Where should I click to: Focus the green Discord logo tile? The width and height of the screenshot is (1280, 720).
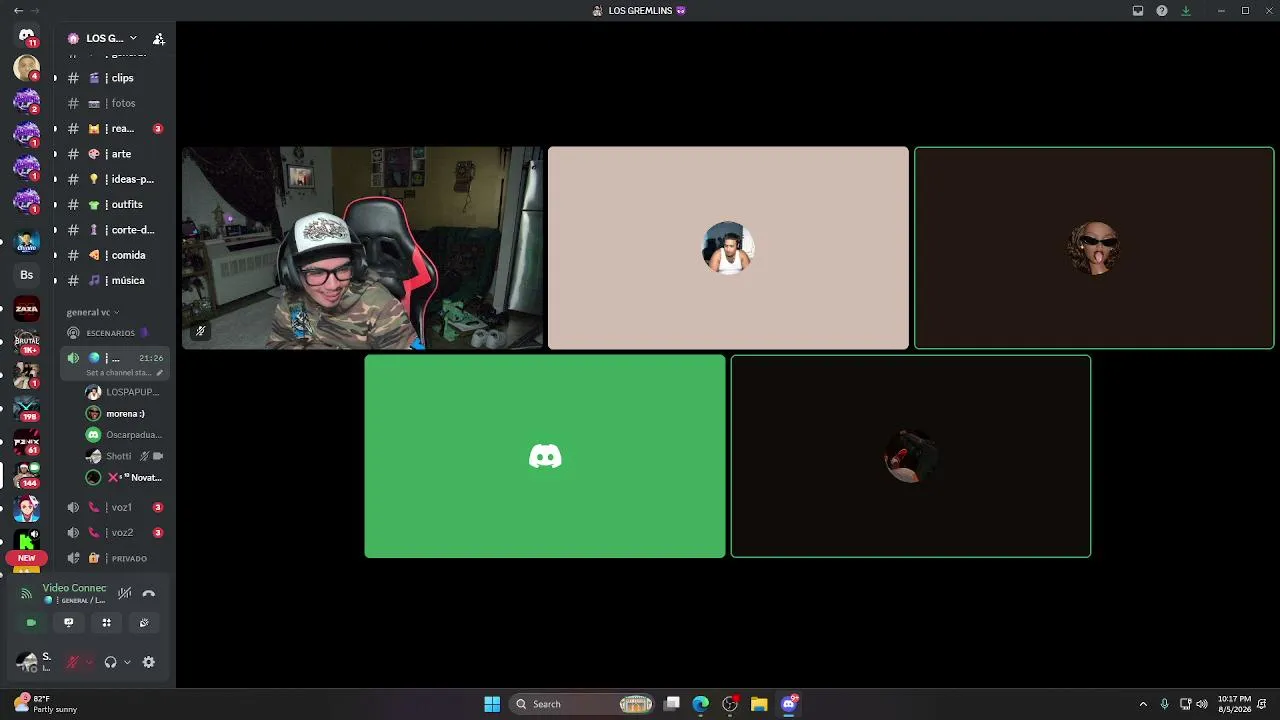pos(545,456)
